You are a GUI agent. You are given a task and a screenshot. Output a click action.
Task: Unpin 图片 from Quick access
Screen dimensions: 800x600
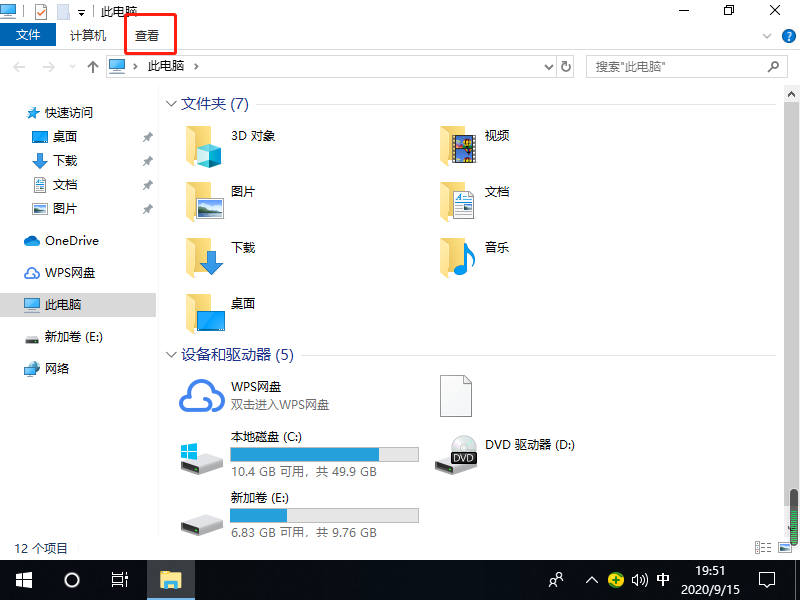coord(148,208)
